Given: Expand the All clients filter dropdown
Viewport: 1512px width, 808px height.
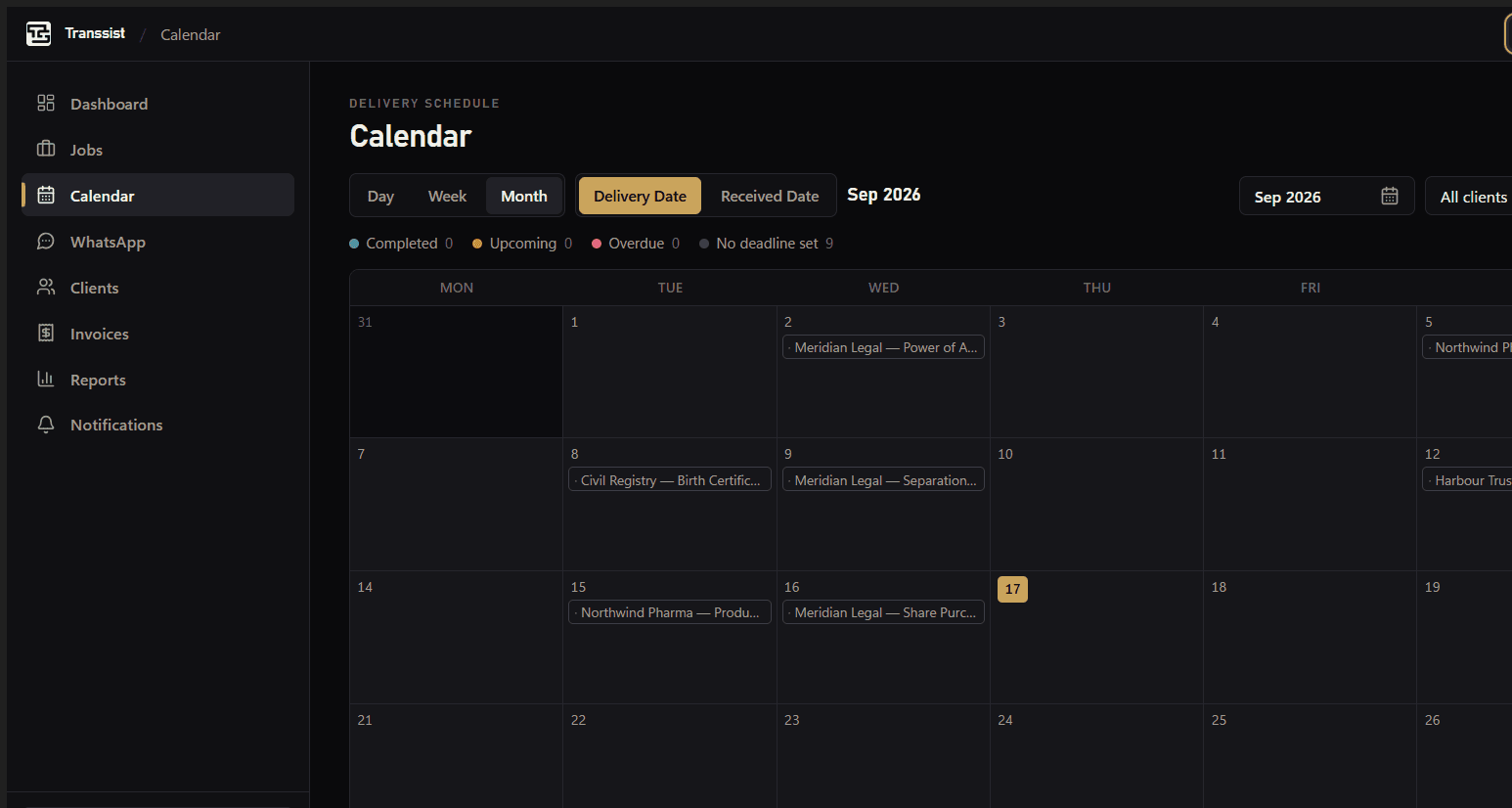Looking at the screenshot, I should click(1469, 196).
